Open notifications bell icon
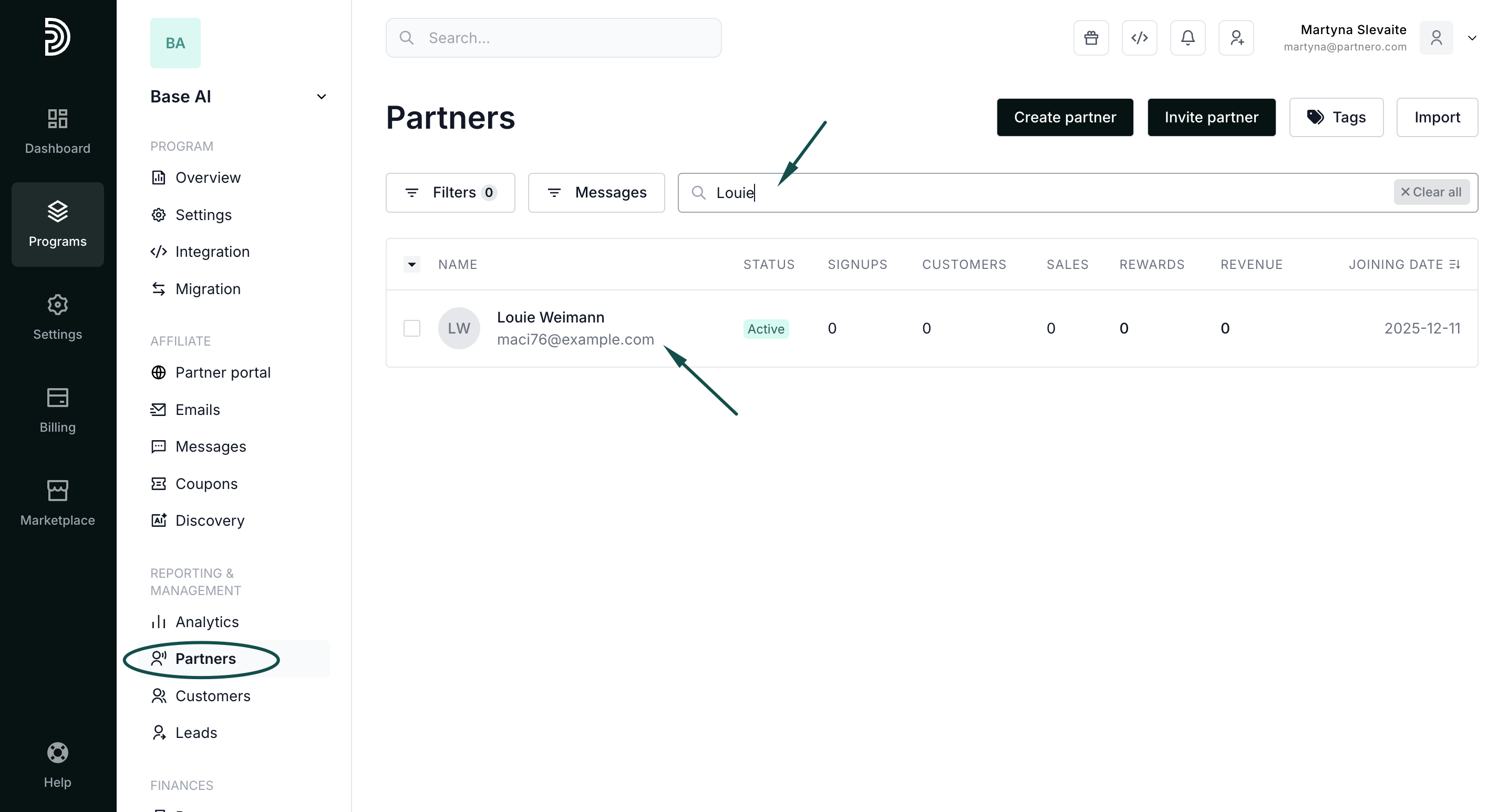The height and width of the screenshot is (812, 1508). pos(1187,38)
